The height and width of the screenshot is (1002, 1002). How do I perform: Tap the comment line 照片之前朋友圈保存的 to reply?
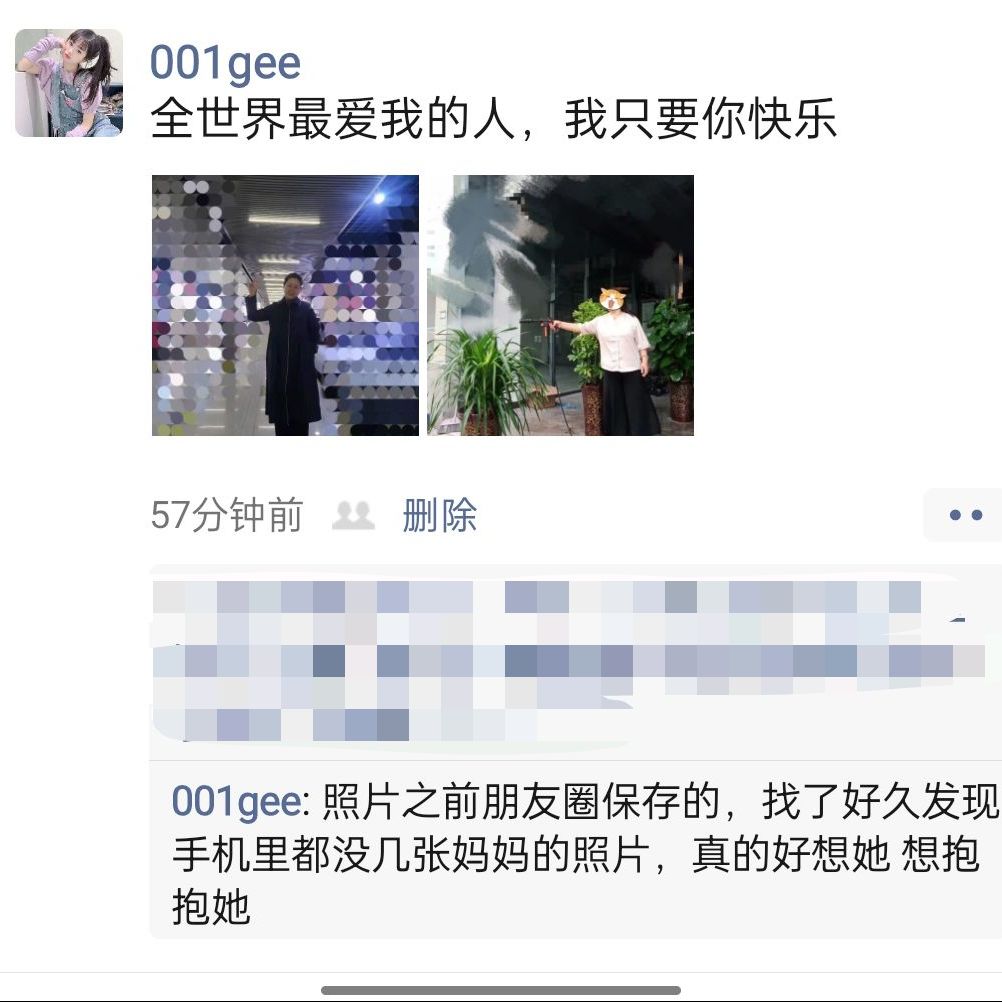pyautogui.click(x=520, y=801)
